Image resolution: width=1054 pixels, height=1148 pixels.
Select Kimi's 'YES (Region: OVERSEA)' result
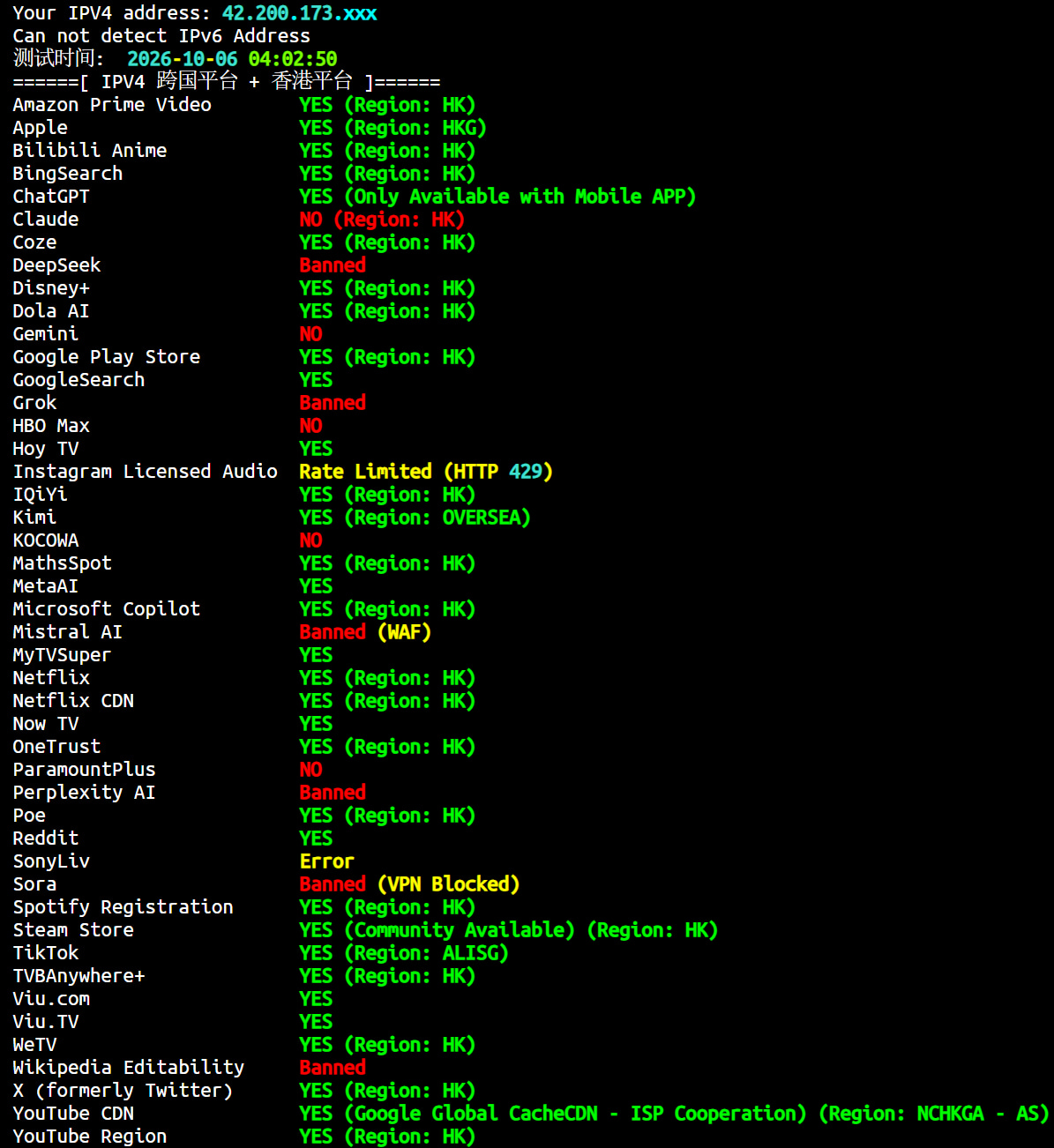pyautogui.click(x=415, y=518)
